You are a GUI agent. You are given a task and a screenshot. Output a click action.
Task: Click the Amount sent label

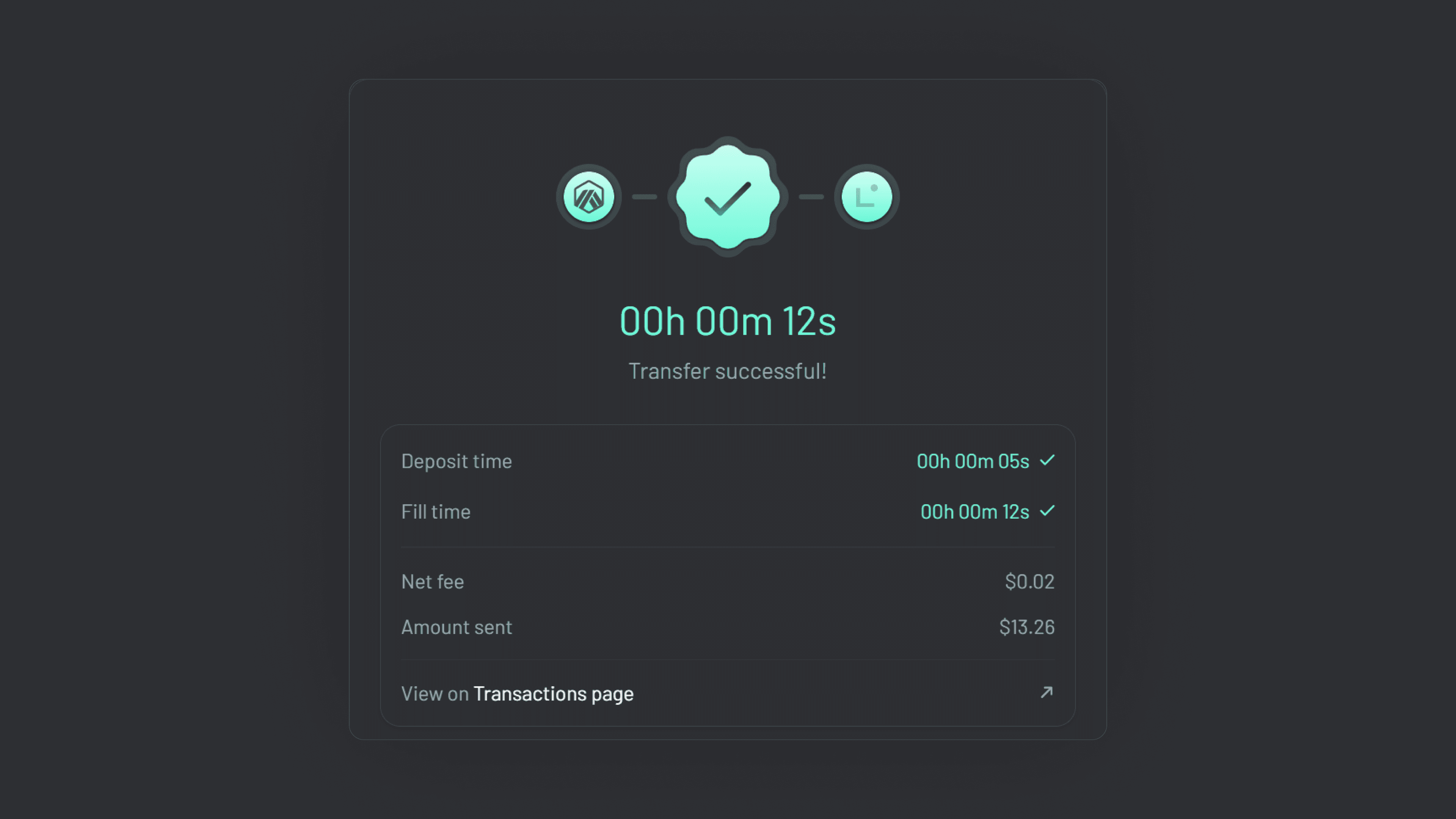coord(456,627)
